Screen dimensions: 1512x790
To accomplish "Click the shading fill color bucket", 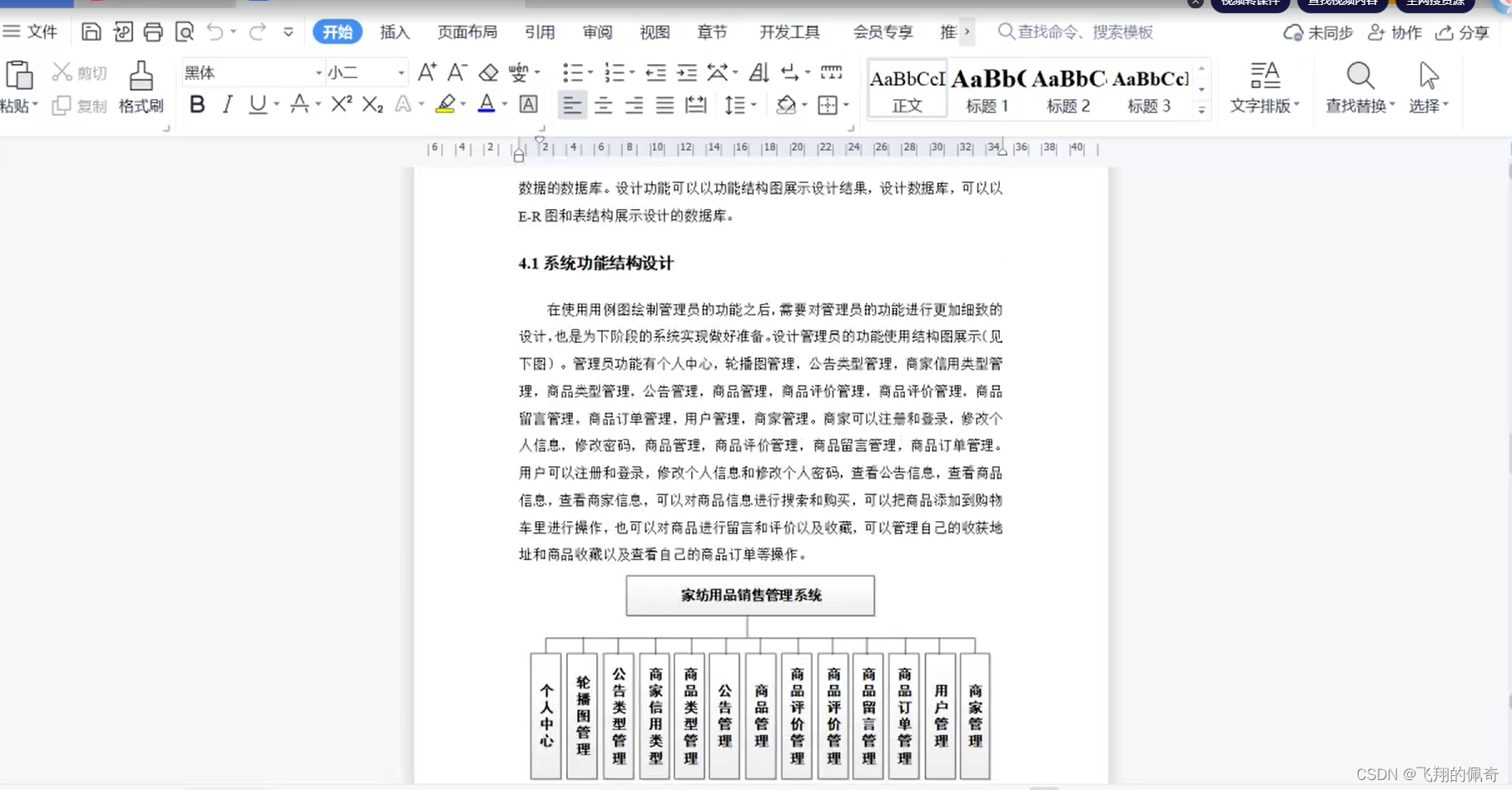I will coord(786,105).
